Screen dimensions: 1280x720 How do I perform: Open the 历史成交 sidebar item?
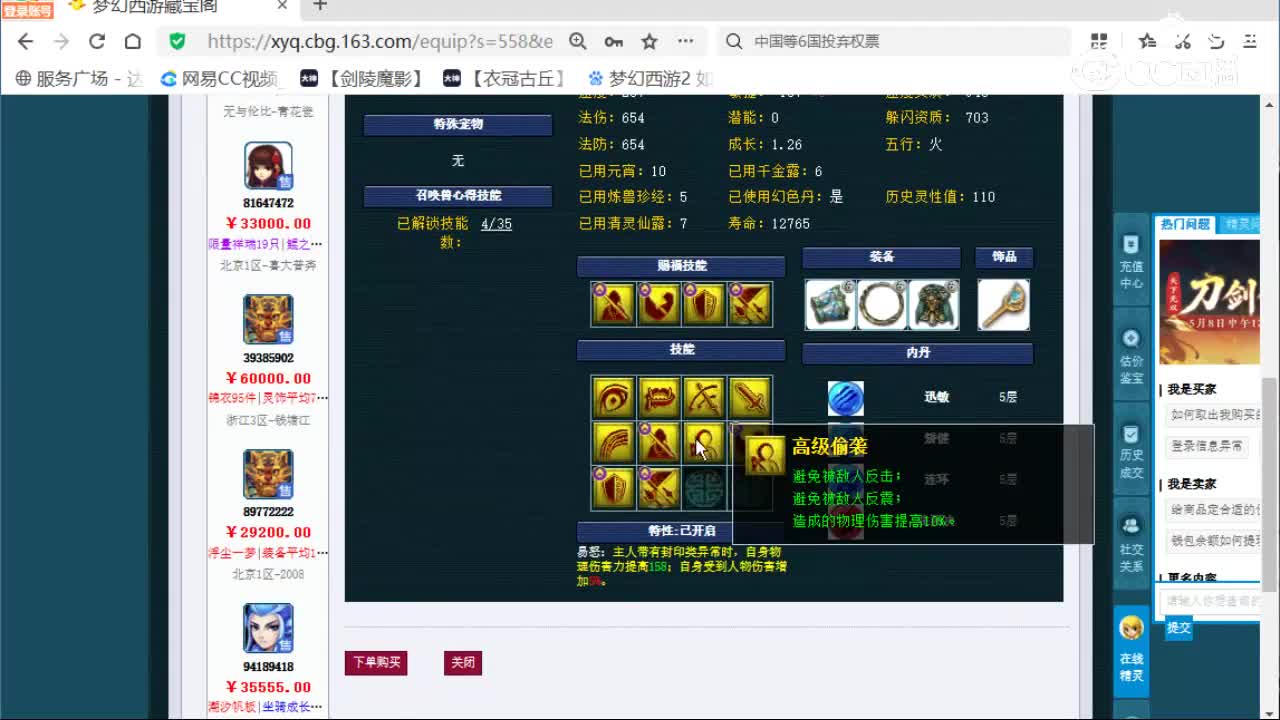click(x=1131, y=451)
